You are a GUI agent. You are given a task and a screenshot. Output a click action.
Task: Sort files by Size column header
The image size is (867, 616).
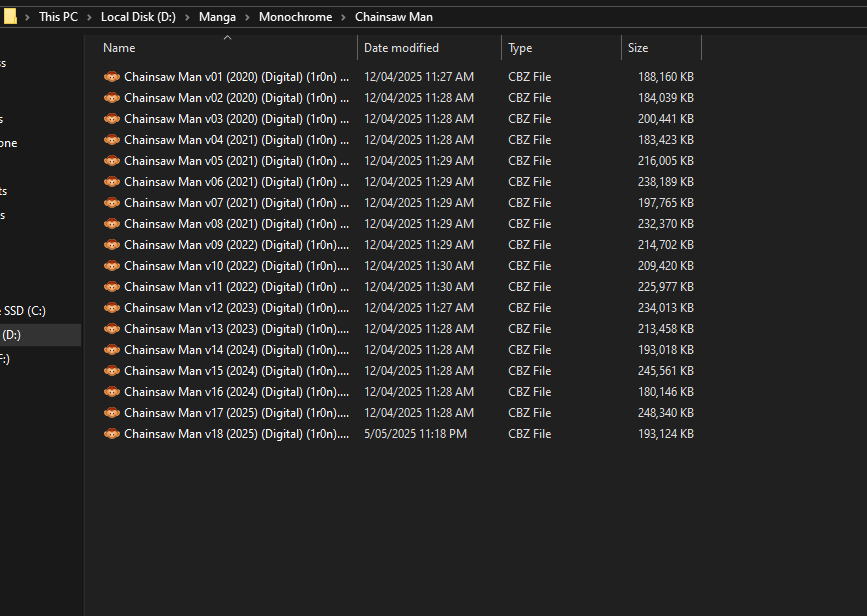pos(638,48)
